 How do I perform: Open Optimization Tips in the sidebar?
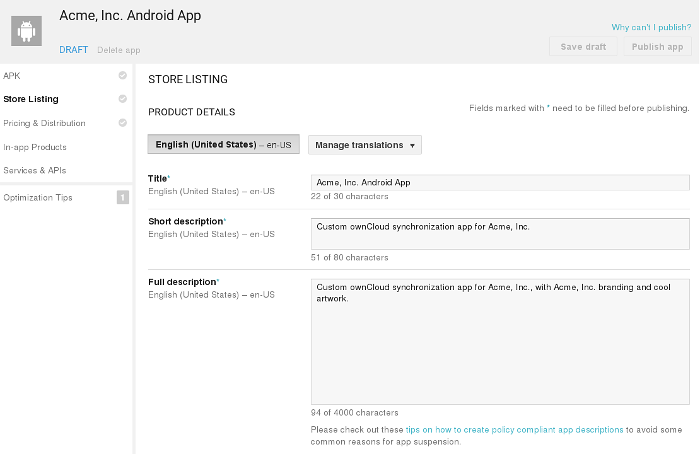[38, 198]
